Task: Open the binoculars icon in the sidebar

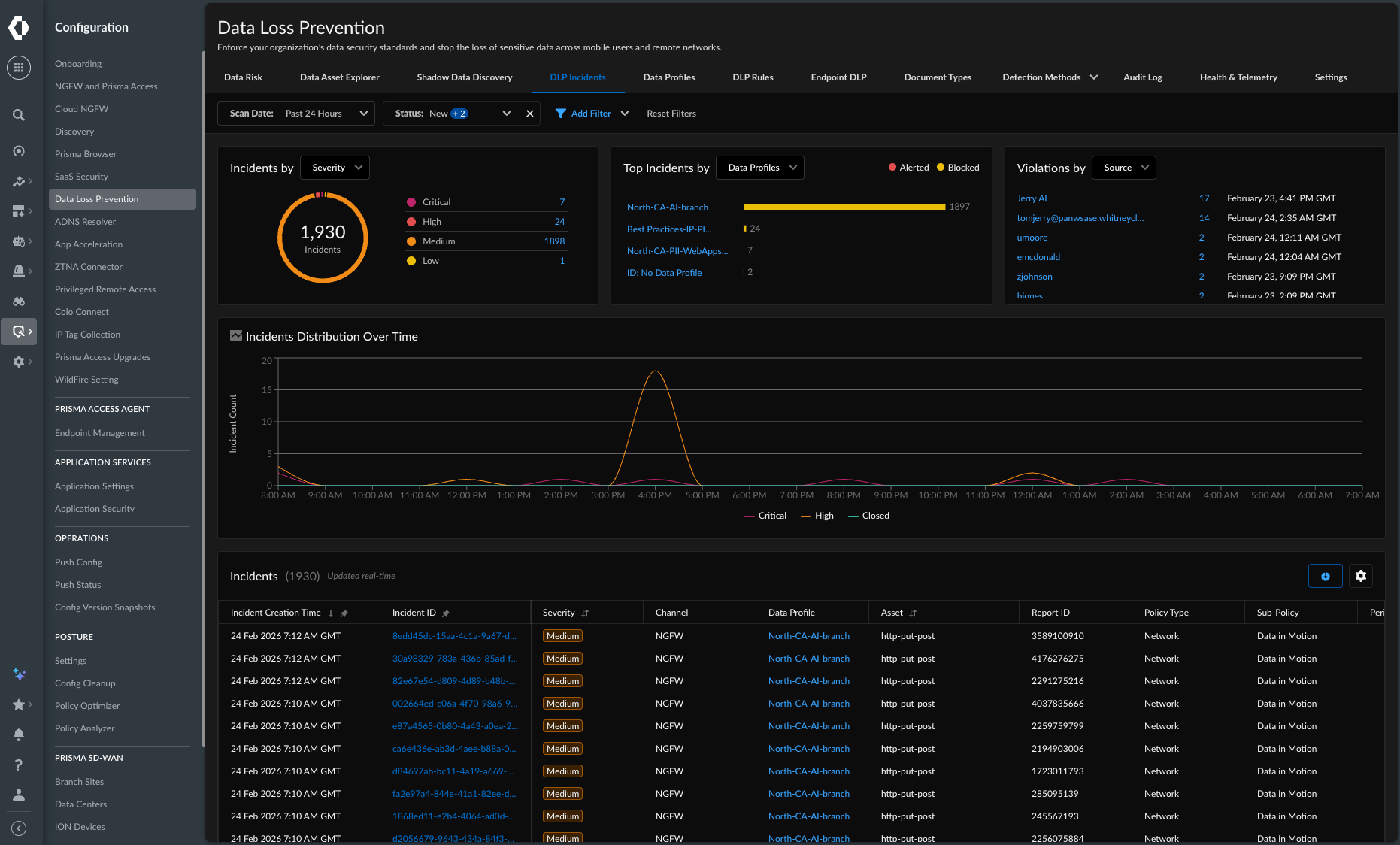Action: 19,301
